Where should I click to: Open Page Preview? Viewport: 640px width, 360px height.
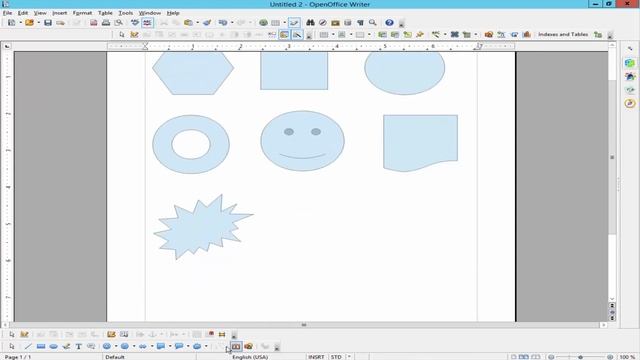click(x=118, y=23)
